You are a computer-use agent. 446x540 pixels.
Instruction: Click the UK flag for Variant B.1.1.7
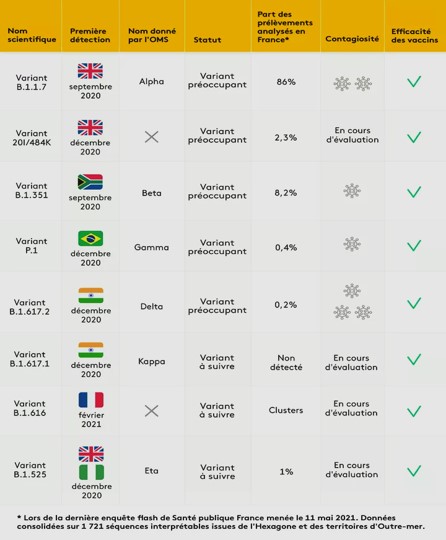coord(90,71)
